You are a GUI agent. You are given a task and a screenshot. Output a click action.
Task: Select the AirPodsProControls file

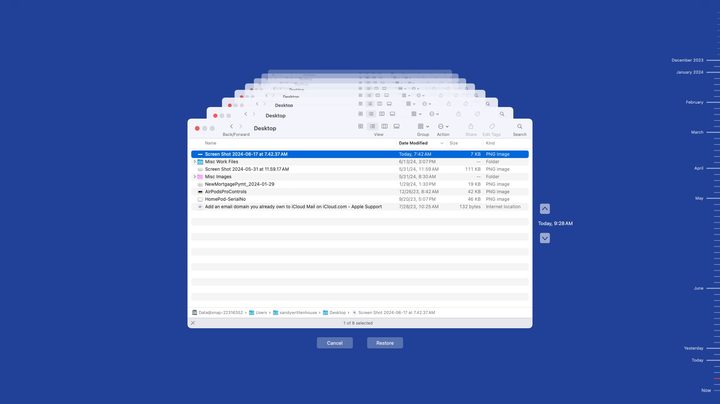pyautogui.click(x=360, y=191)
